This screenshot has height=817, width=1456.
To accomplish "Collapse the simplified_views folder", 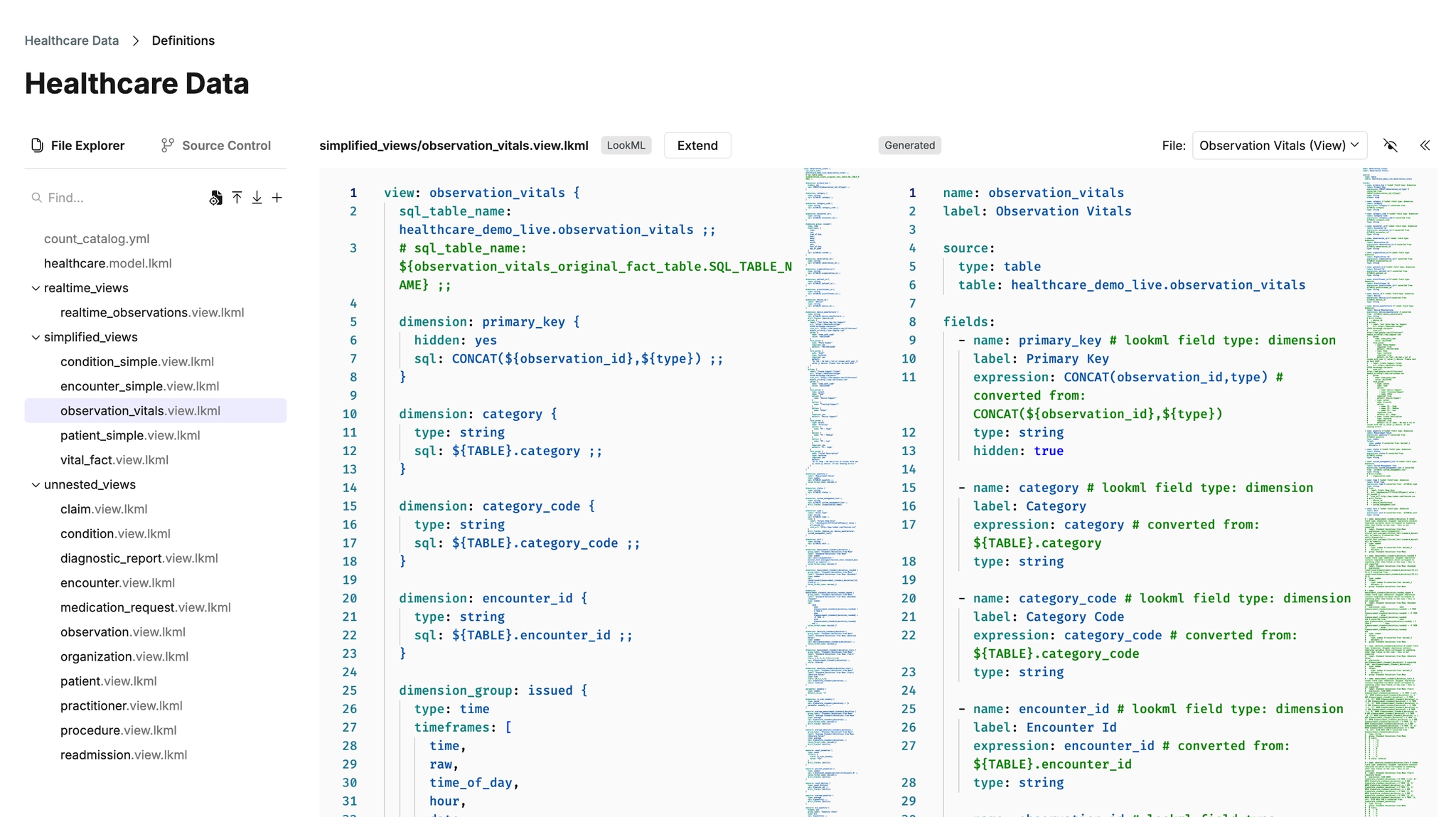I will (36, 337).
